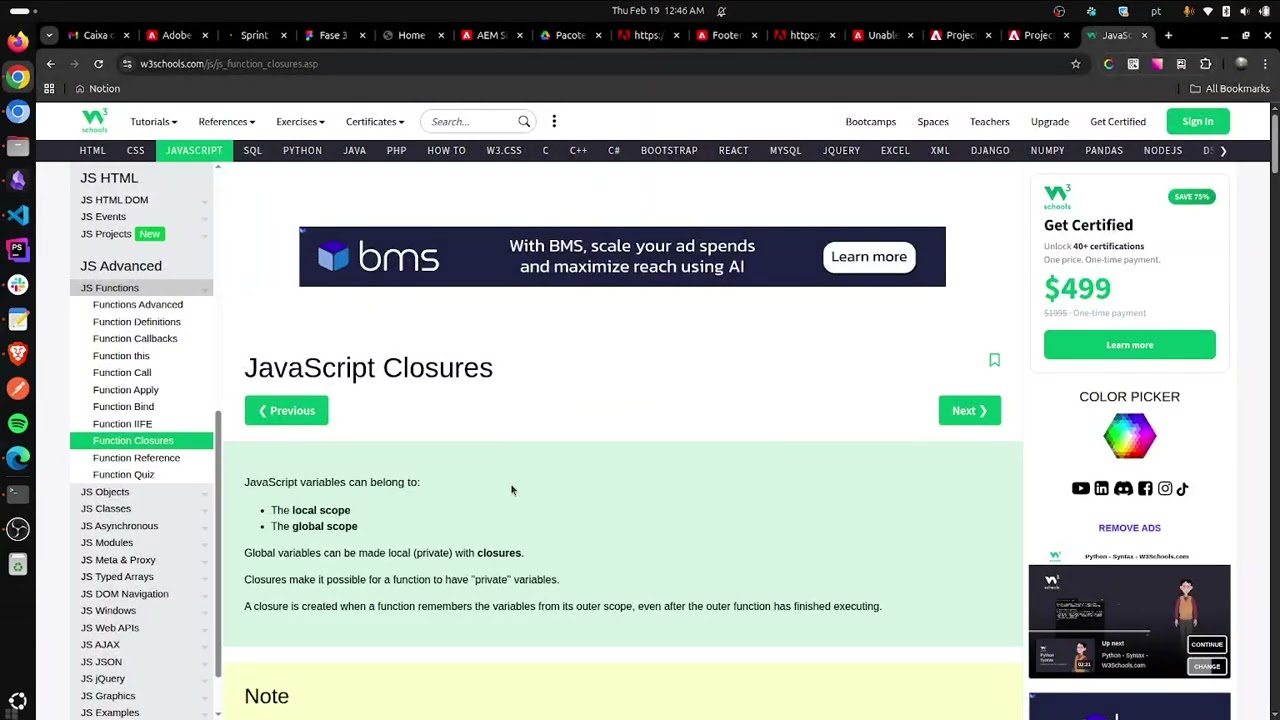Expand the JS Classes sidebar section

coord(141,509)
